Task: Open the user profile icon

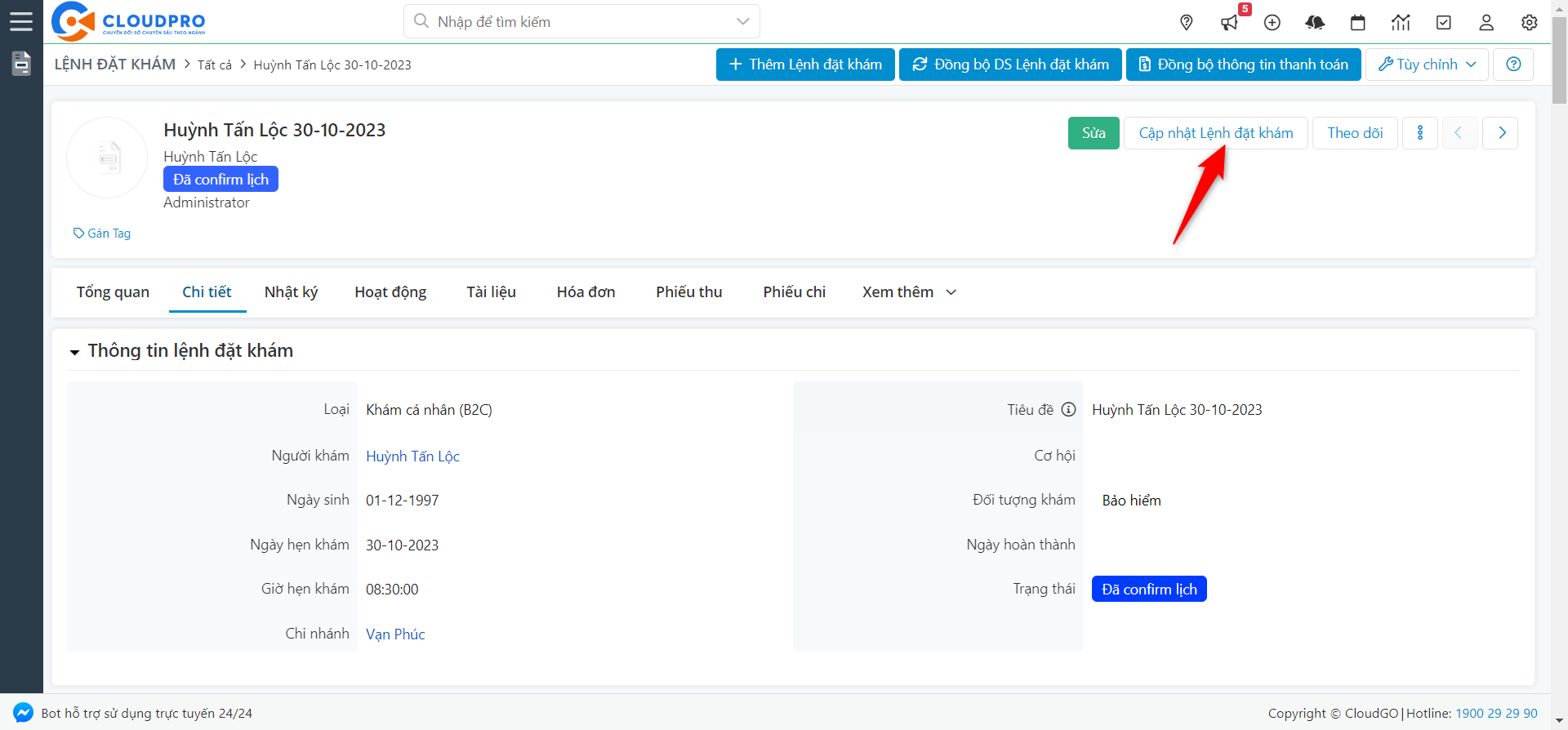Action: tap(1486, 23)
